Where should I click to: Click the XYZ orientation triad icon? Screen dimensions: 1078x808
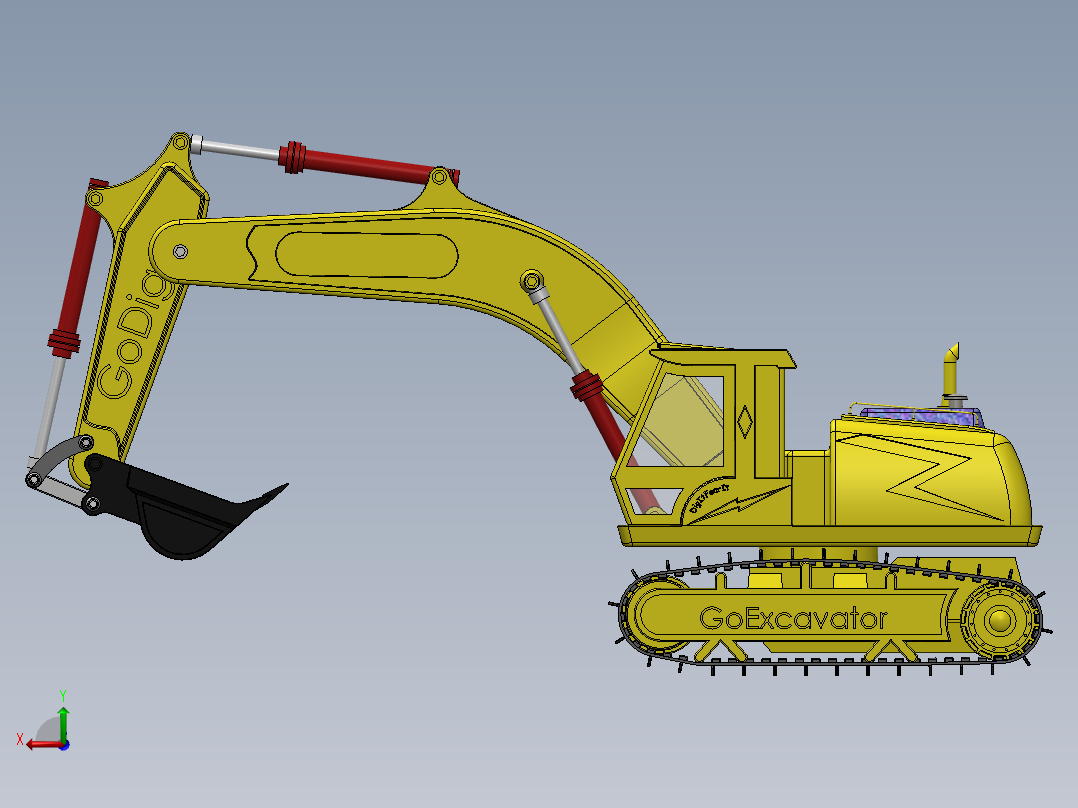pos(45,722)
